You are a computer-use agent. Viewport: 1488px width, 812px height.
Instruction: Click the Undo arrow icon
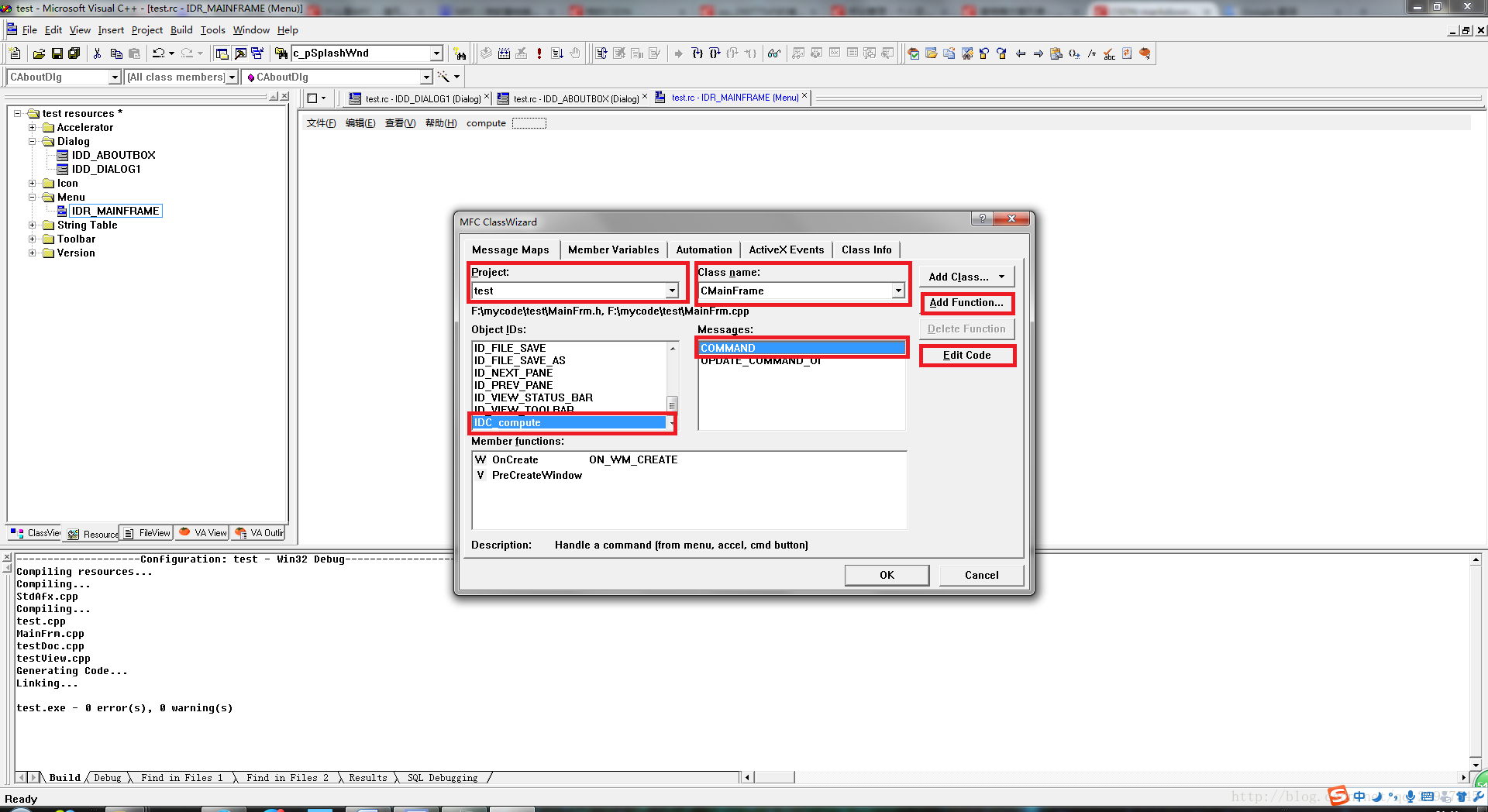pos(158,53)
